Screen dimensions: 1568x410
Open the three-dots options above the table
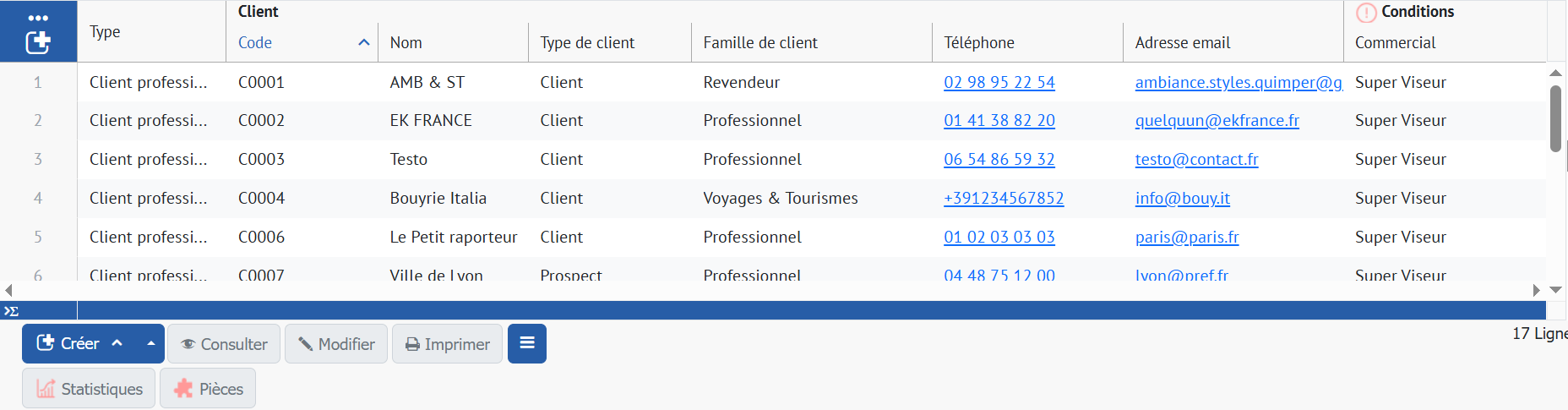tap(38, 18)
